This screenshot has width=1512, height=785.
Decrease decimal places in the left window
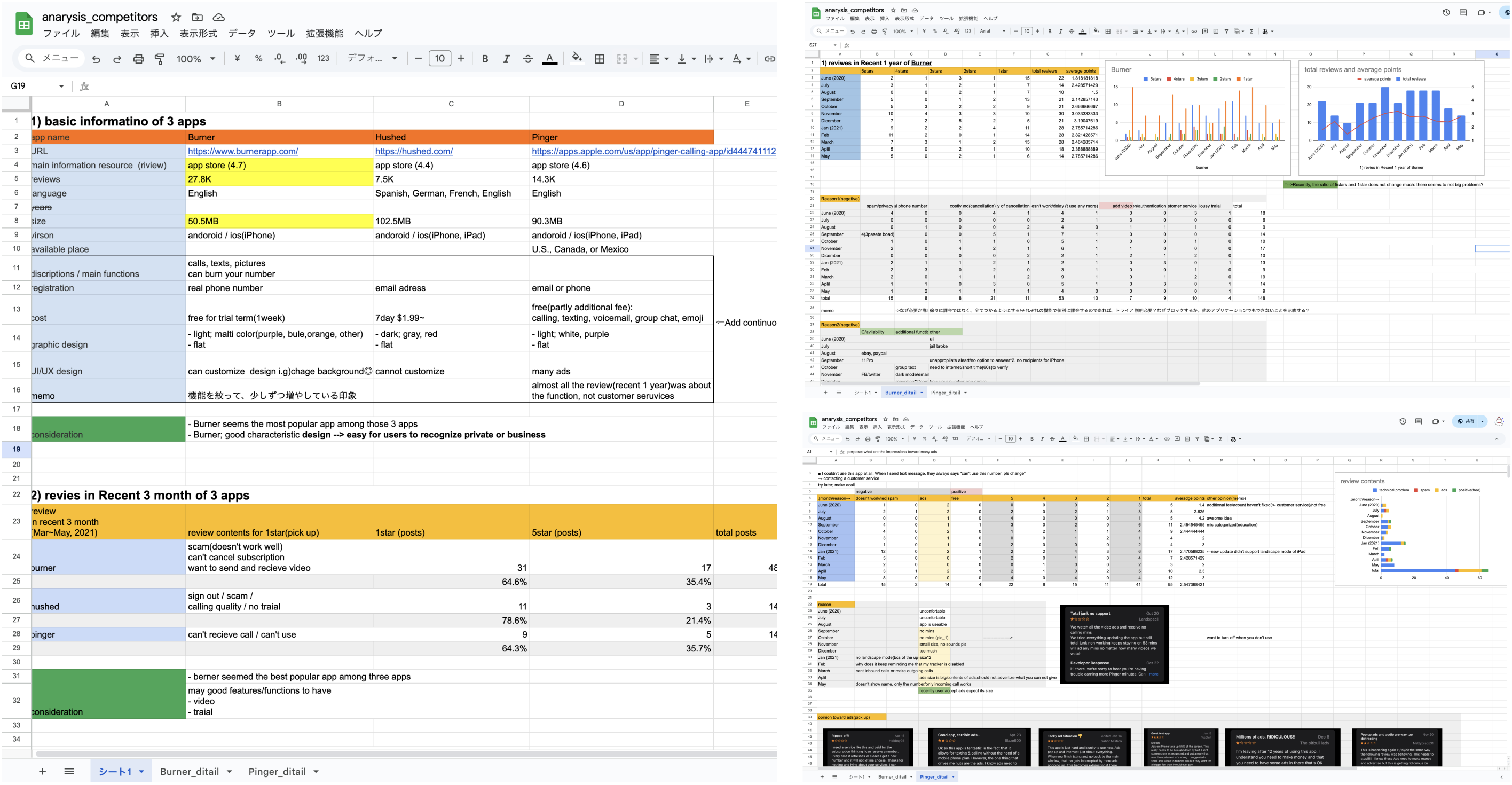click(x=280, y=59)
